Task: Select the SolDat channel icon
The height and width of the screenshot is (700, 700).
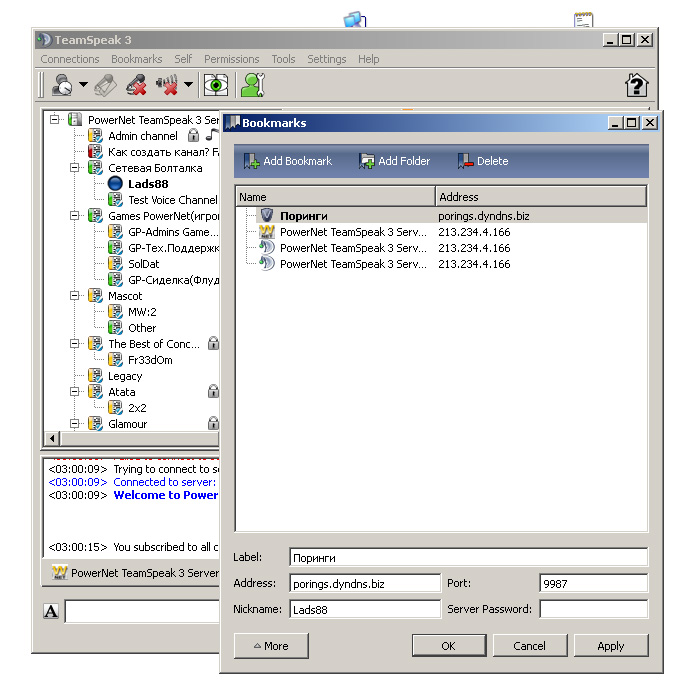Action: pyautogui.click(x=115, y=263)
